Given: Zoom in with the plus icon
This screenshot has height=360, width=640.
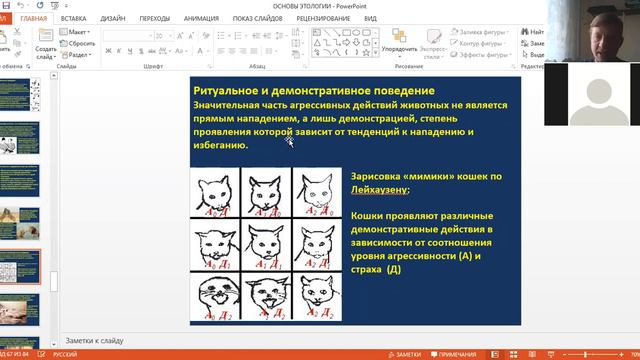Looking at the screenshot, I should 621,355.
